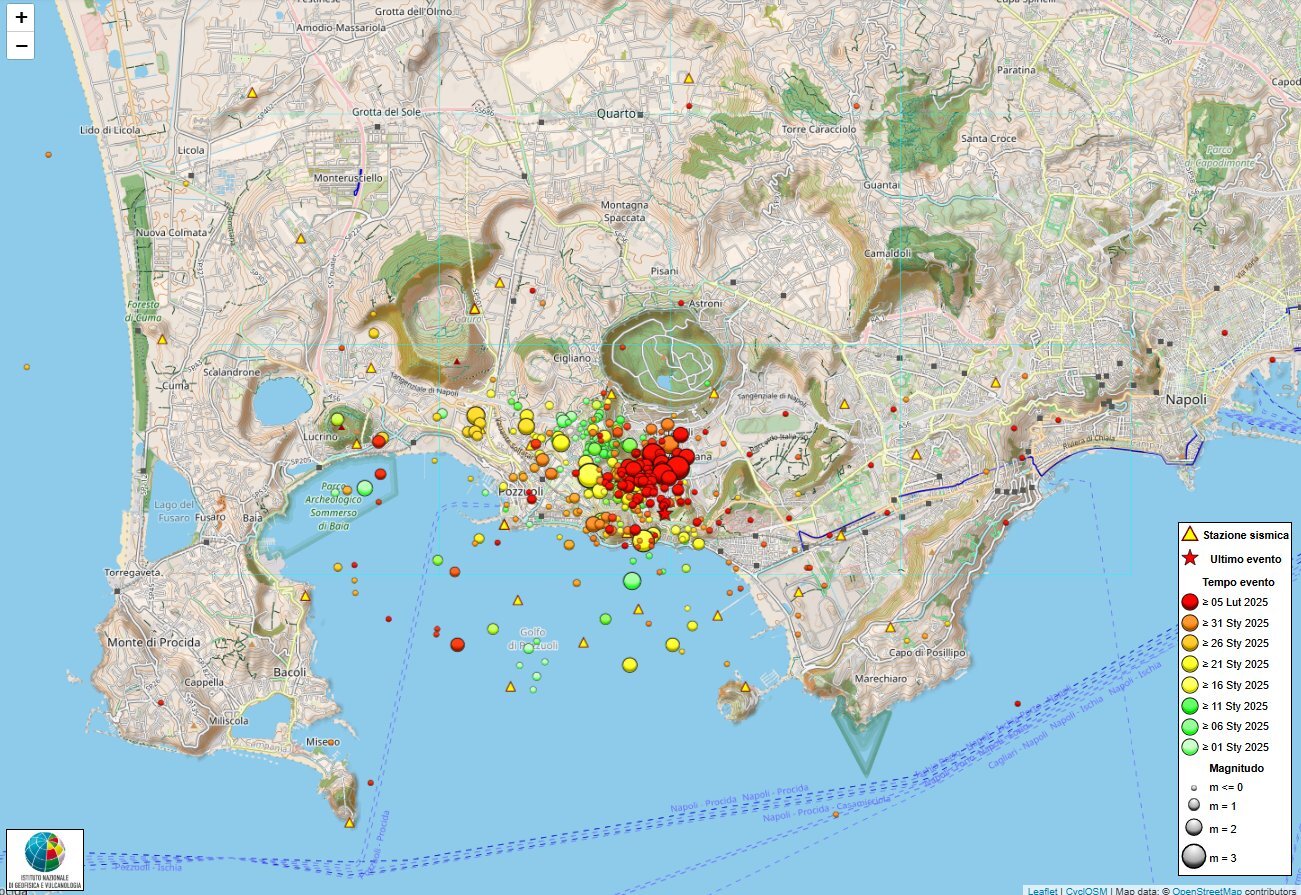Select the station triangle directly below the Golfo di Pozzuoli label
The width and height of the screenshot is (1301, 895).
tap(510, 687)
